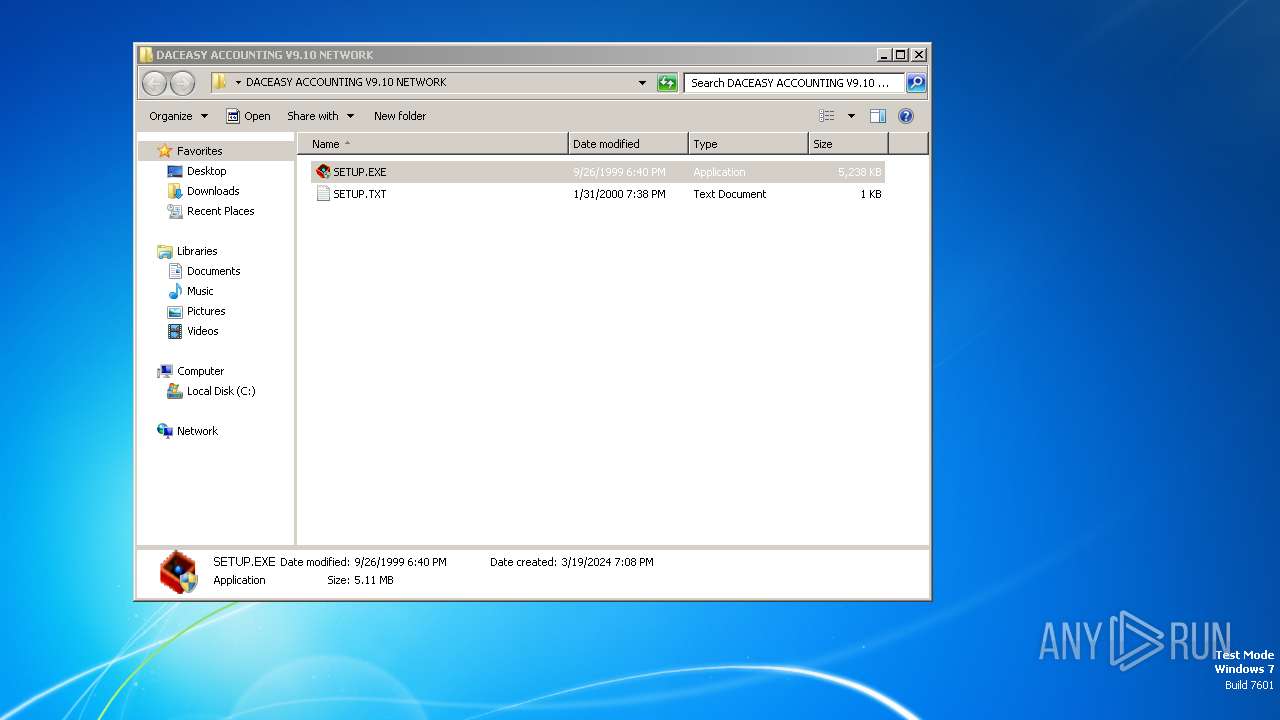Screen dimensions: 1280x720
Task: Click the Network icon in sidebar
Action: (x=165, y=431)
